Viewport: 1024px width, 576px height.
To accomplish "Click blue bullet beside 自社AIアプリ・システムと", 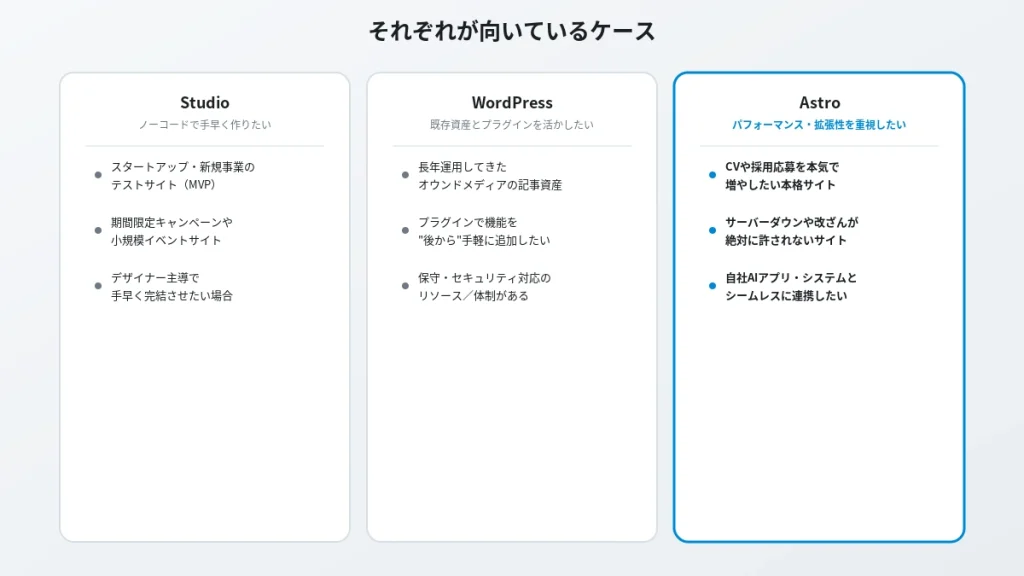I will 712,286.
